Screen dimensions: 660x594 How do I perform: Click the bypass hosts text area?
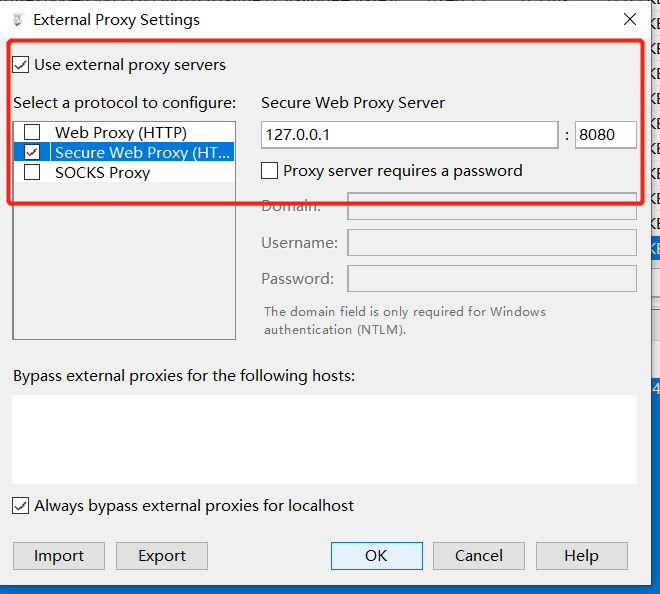(324, 439)
